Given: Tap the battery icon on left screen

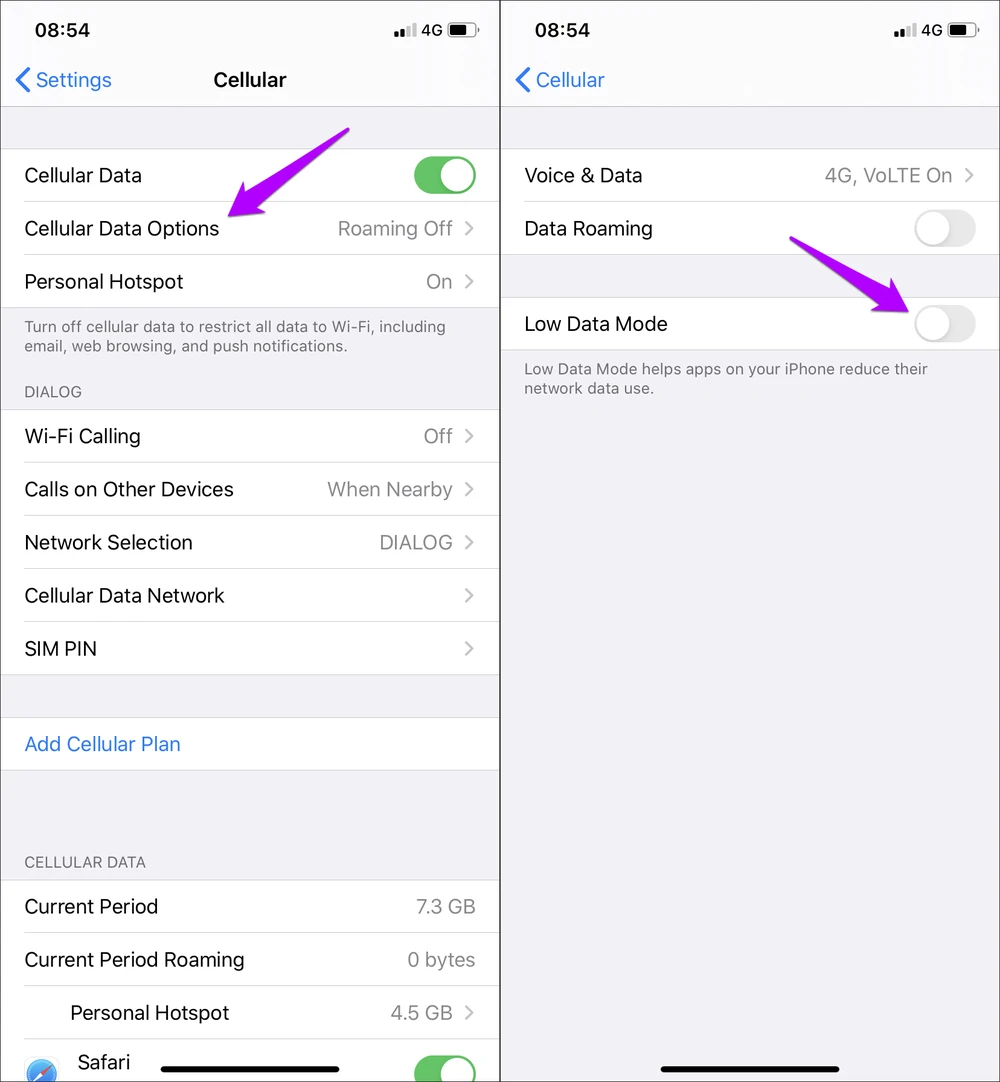Looking at the screenshot, I should tap(463, 30).
